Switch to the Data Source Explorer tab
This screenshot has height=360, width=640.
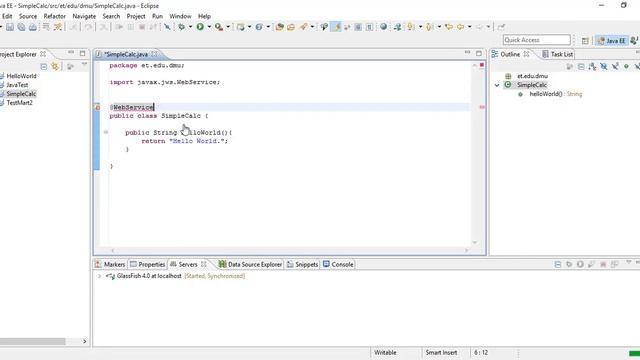[x=250, y=264]
